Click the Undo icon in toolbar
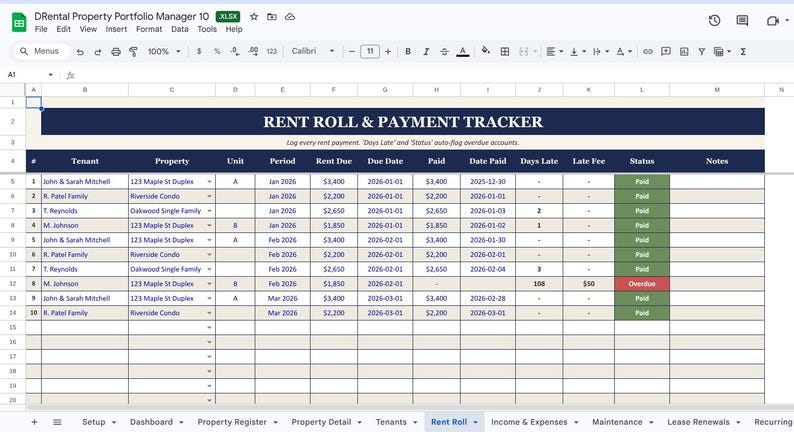Image resolution: width=794 pixels, height=432 pixels. [80, 52]
